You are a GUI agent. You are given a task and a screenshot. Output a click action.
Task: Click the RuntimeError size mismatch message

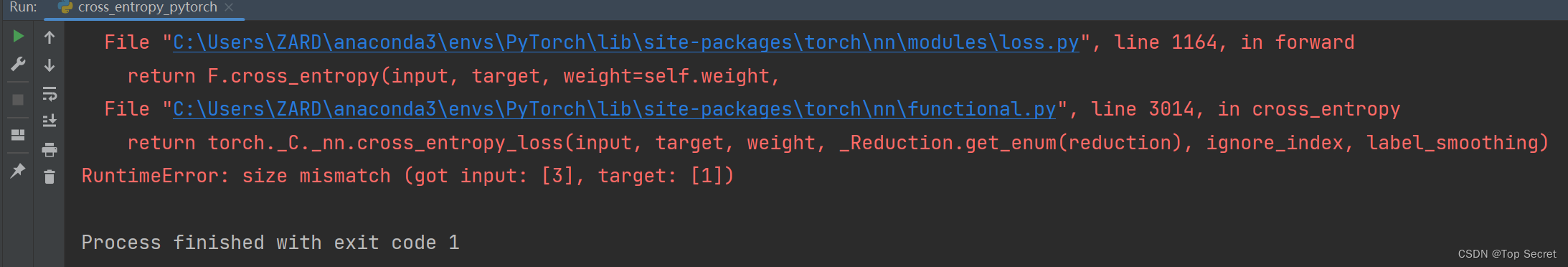point(408,176)
